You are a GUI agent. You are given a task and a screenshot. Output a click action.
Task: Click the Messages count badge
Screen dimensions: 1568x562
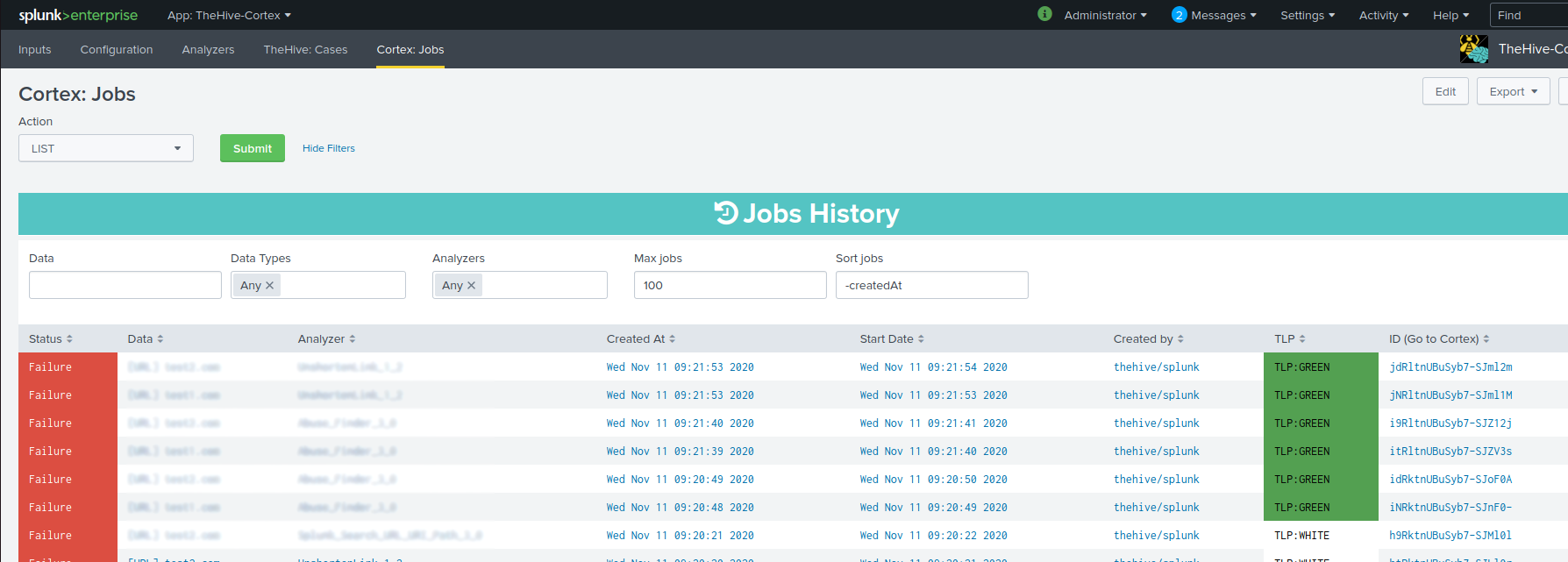(x=1179, y=15)
